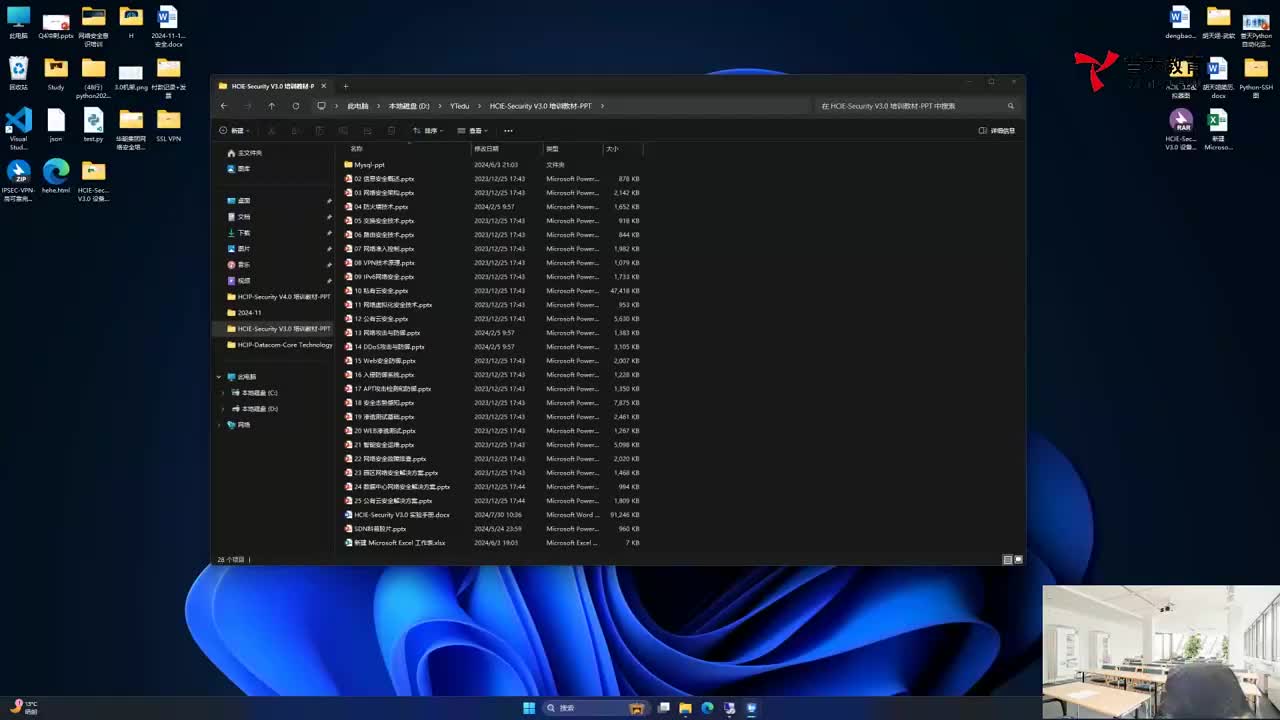The image size is (1280, 720).
Task: Navigate up one folder level
Action: [x=271, y=106]
